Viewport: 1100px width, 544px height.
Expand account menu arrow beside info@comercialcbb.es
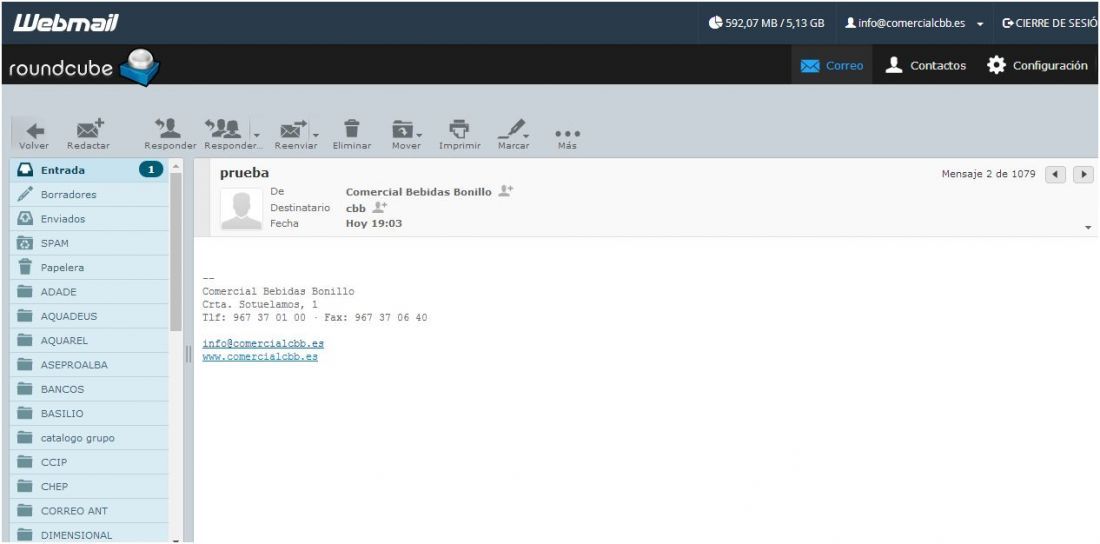click(980, 24)
